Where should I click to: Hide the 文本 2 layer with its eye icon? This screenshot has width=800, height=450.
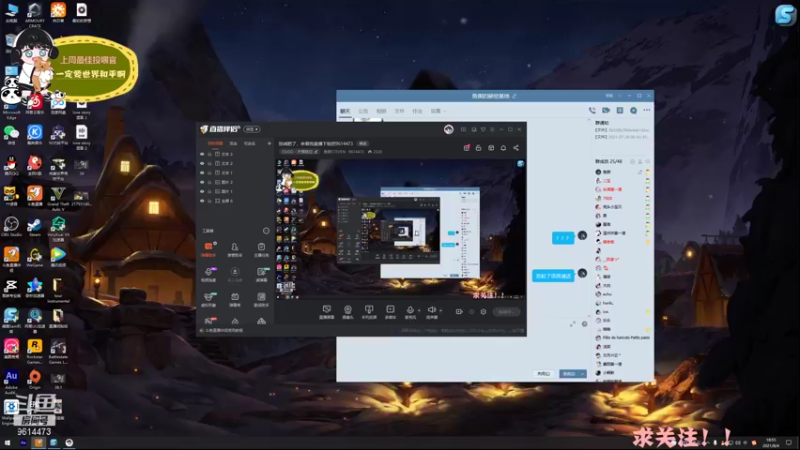click(202, 163)
